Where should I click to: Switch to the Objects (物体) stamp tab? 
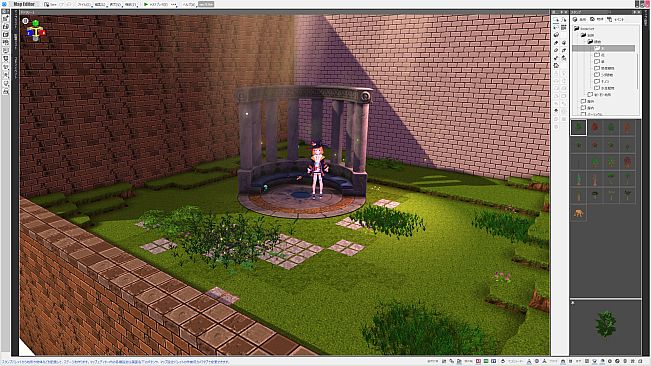pos(597,19)
